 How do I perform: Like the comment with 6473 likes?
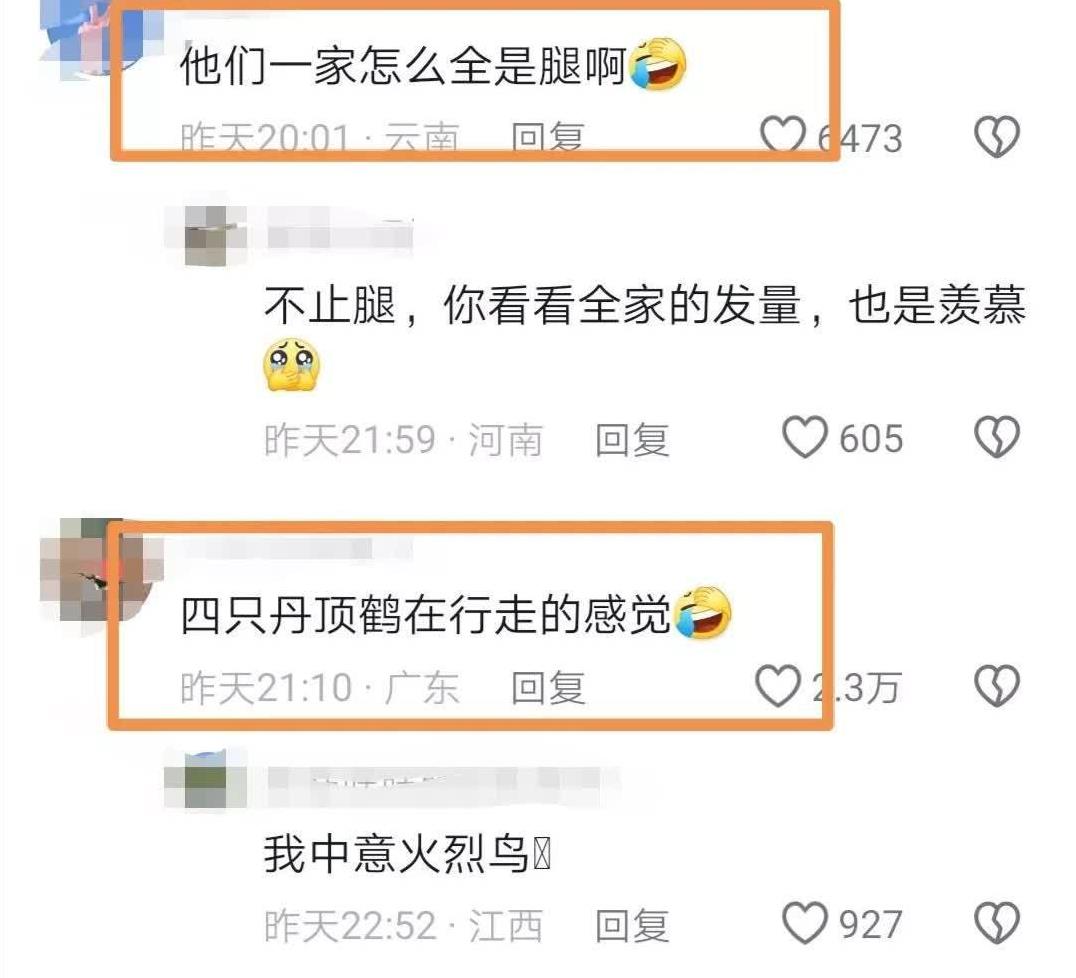[782, 135]
